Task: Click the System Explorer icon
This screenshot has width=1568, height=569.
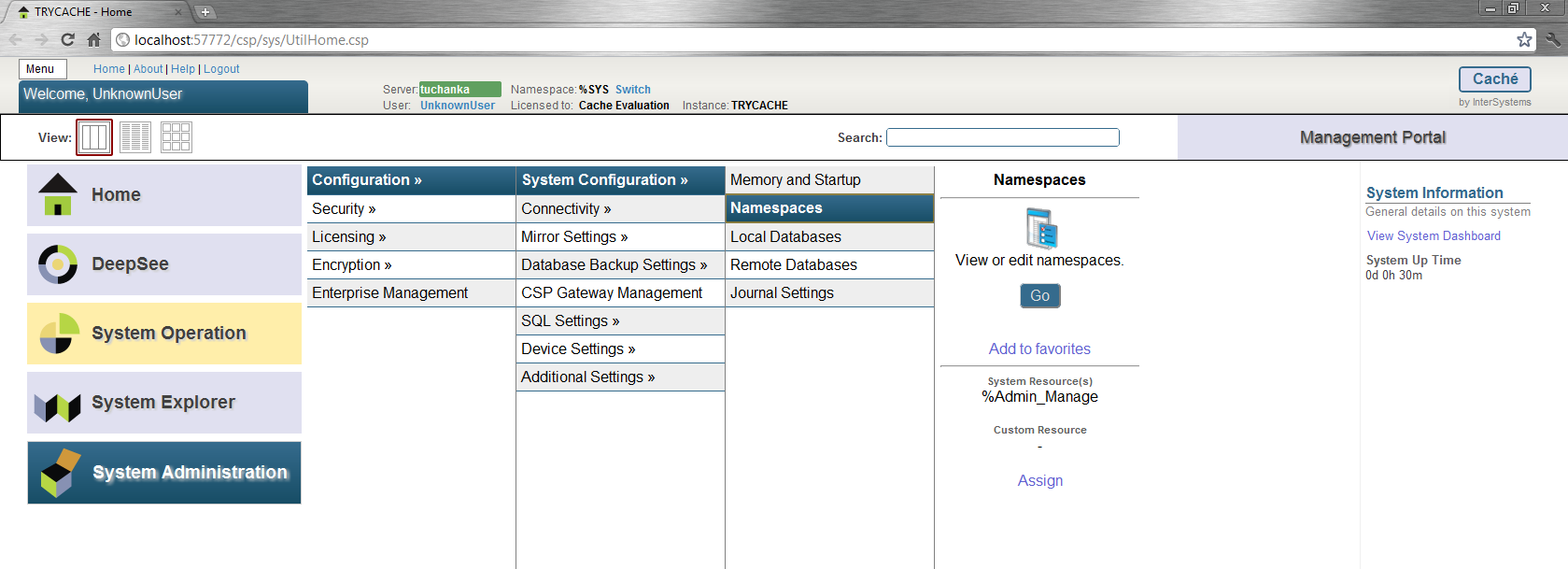Action: [x=58, y=405]
